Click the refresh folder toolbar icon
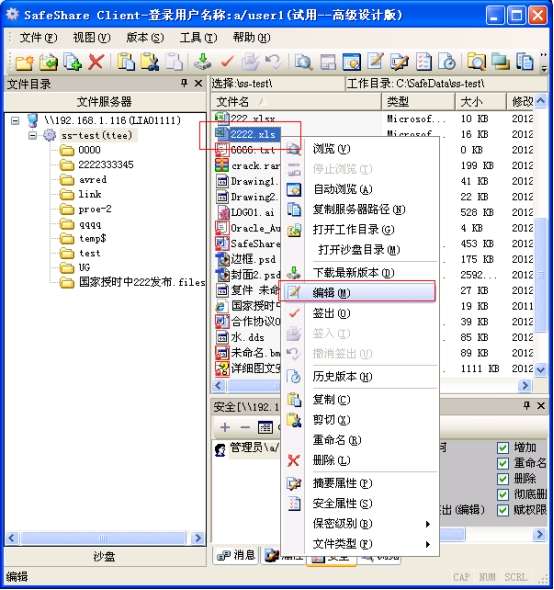554x590 pixels. click(x=49, y=62)
